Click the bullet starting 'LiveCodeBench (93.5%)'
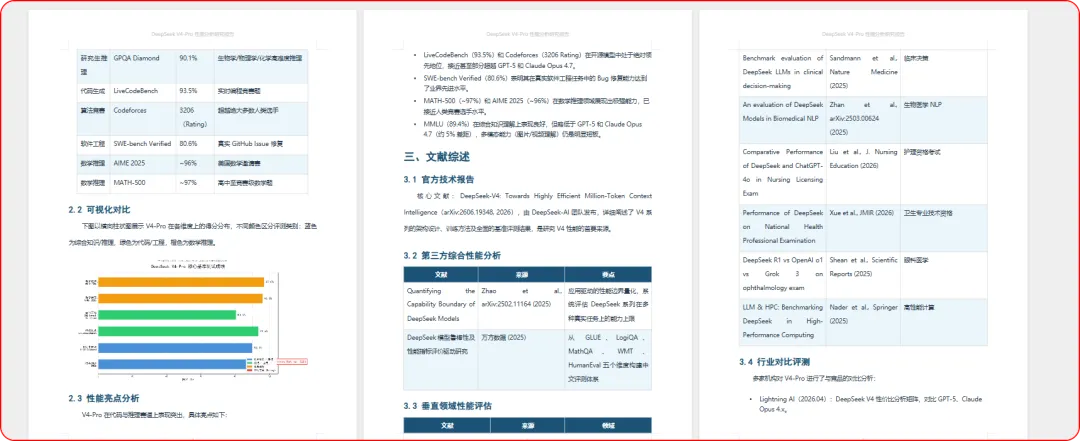Screen dimensions: 1080x441 pos(532,59)
